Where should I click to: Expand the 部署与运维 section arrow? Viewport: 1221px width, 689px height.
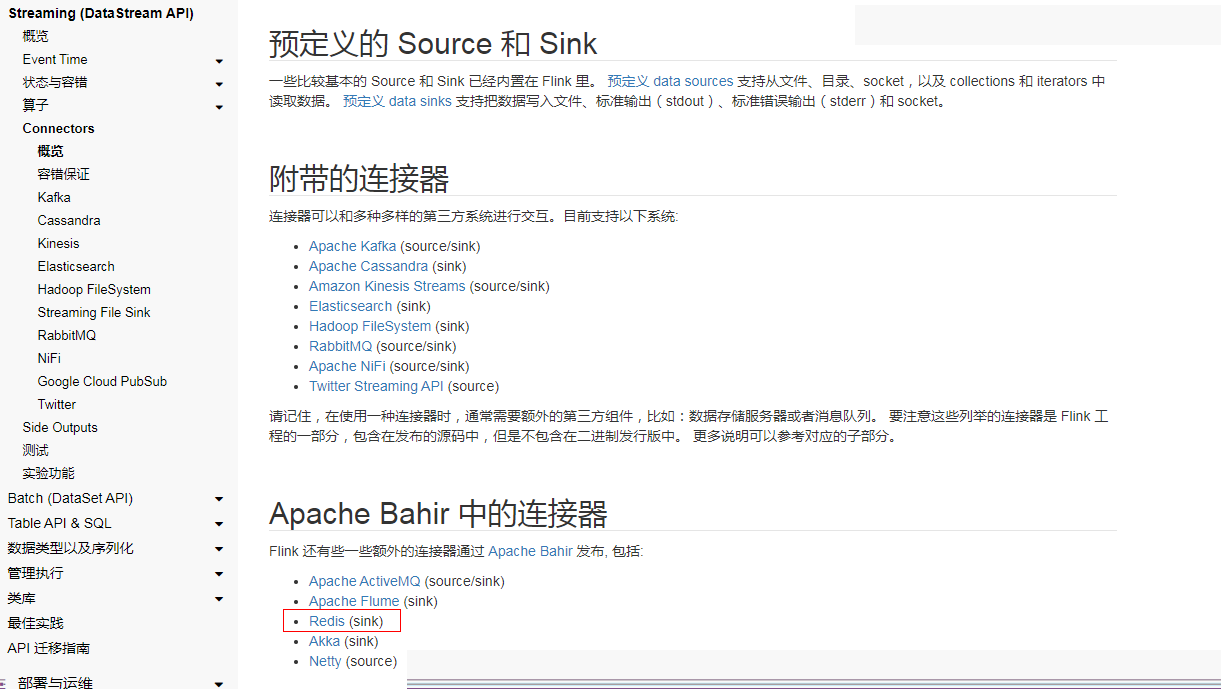coord(219,684)
